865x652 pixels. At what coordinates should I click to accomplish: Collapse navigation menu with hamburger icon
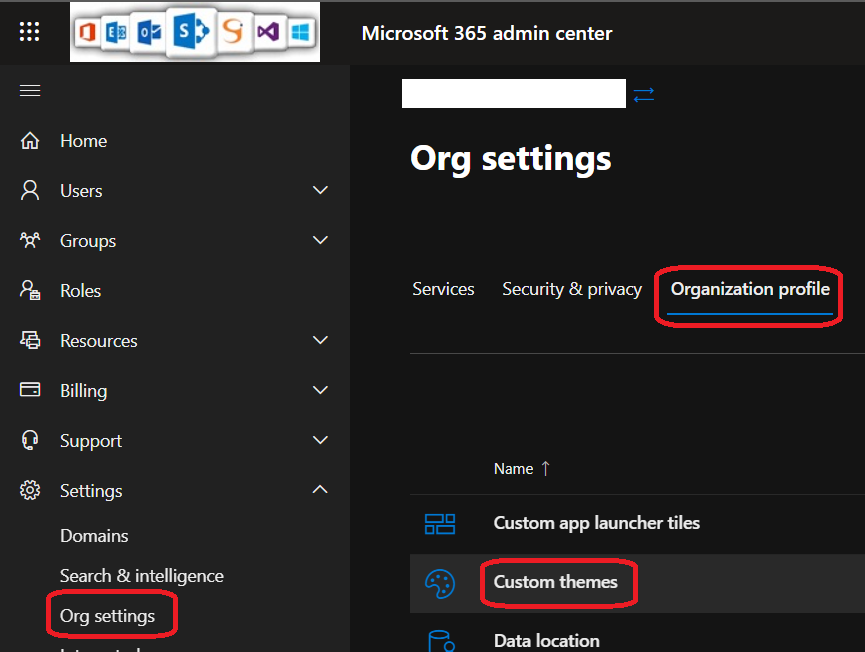30,91
